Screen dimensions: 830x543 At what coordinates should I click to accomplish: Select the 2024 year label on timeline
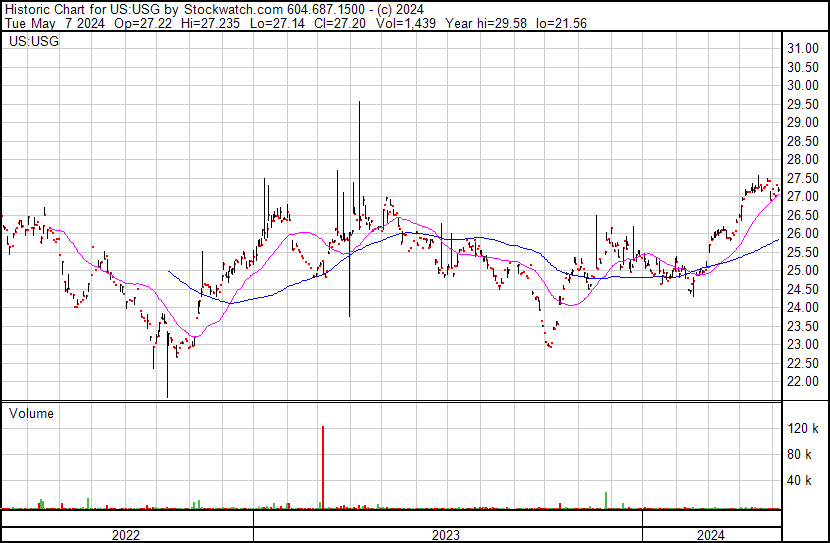[x=711, y=535]
